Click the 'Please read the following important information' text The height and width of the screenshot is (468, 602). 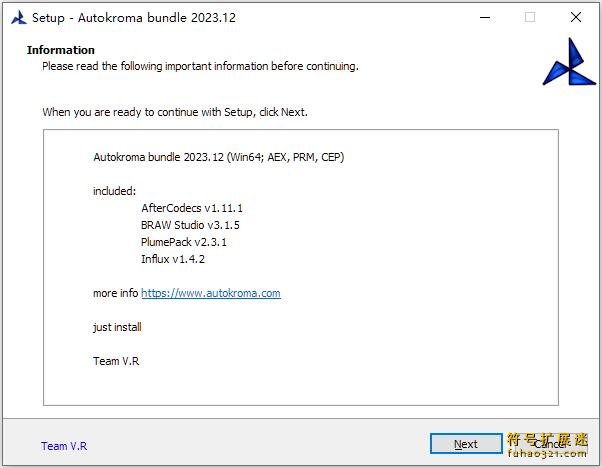[200, 66]
